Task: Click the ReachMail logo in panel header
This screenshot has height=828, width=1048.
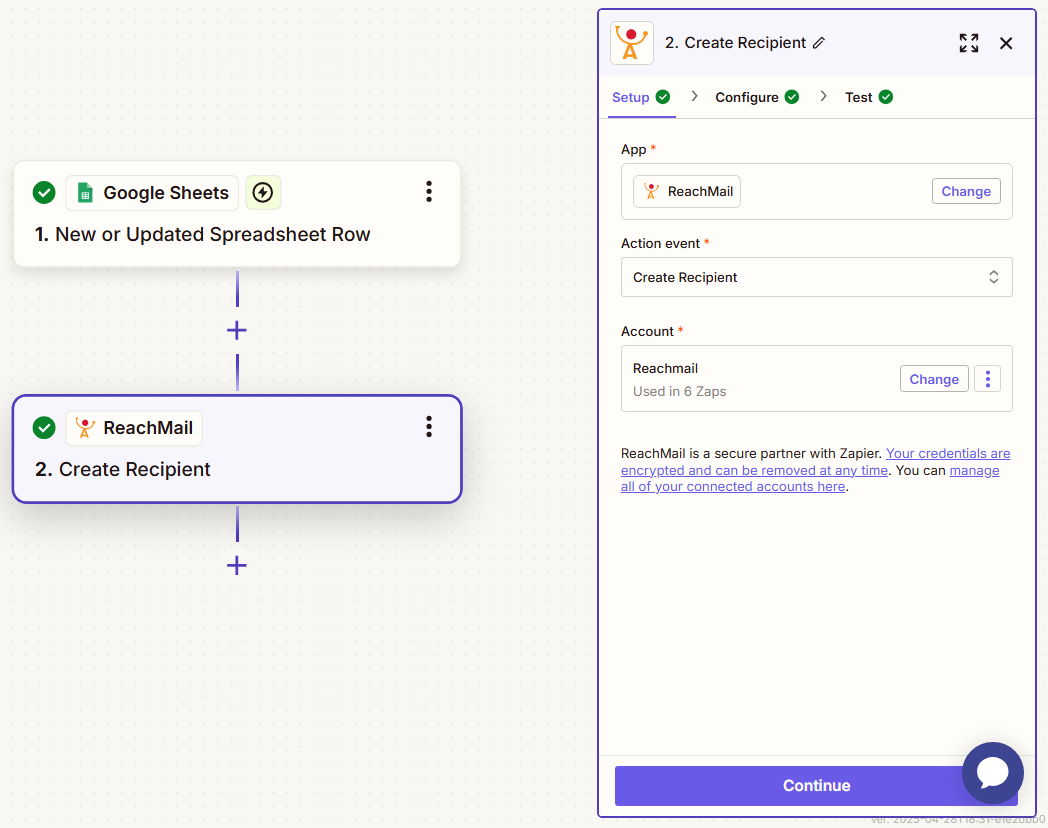Action: point(632,43)
